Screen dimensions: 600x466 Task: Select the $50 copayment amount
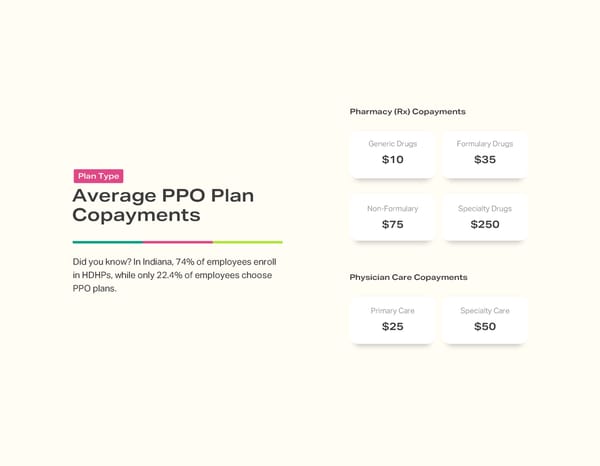[x=485, y=327]
